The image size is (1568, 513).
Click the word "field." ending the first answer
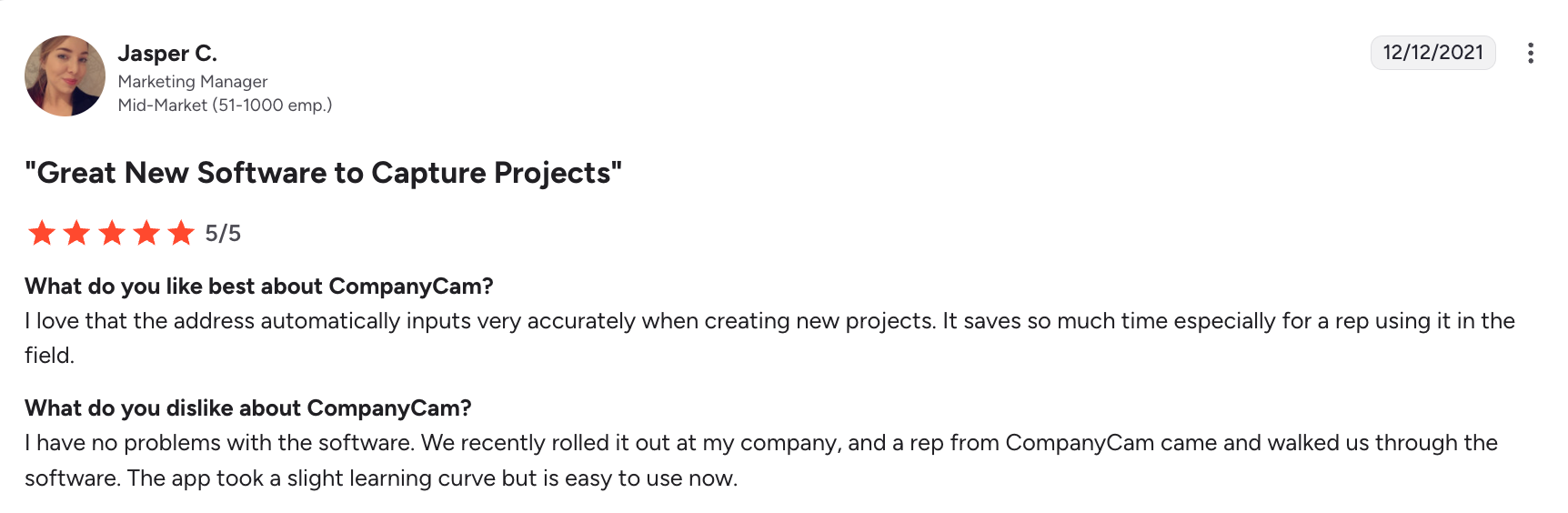coord(49,356)
